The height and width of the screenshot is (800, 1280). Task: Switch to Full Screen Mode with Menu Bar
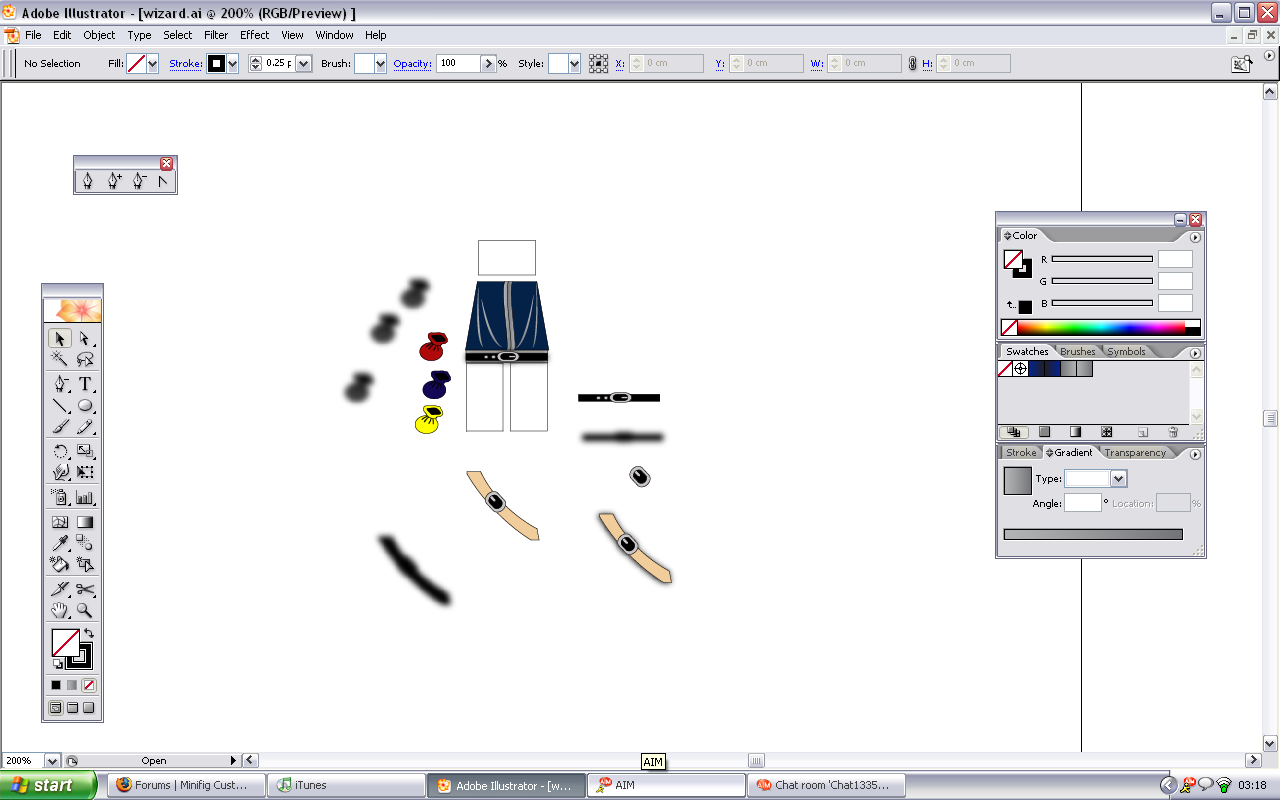click(x=72, y=708)
